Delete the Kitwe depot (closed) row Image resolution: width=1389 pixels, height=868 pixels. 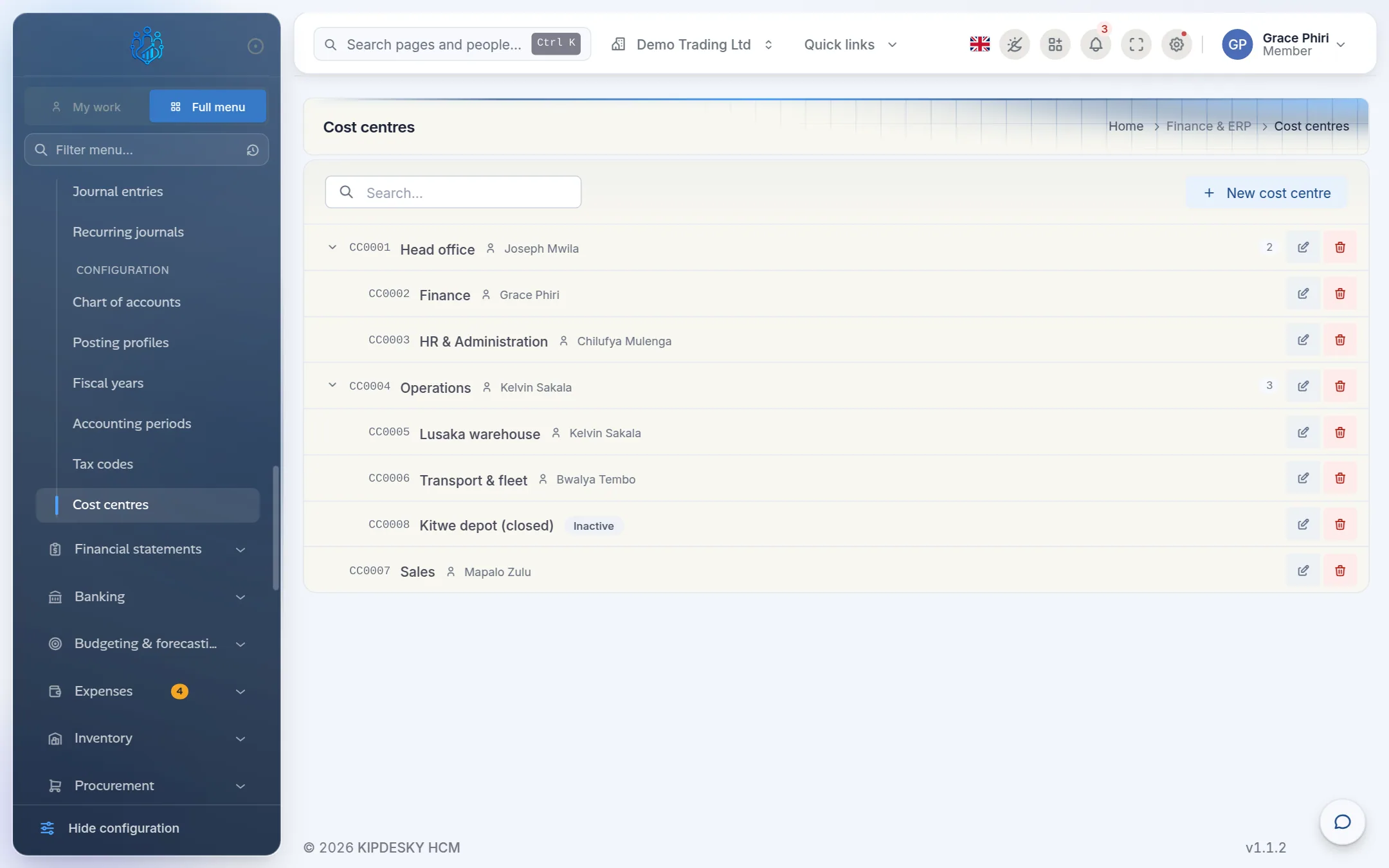pyautogui.click(x=1340, y=525)
